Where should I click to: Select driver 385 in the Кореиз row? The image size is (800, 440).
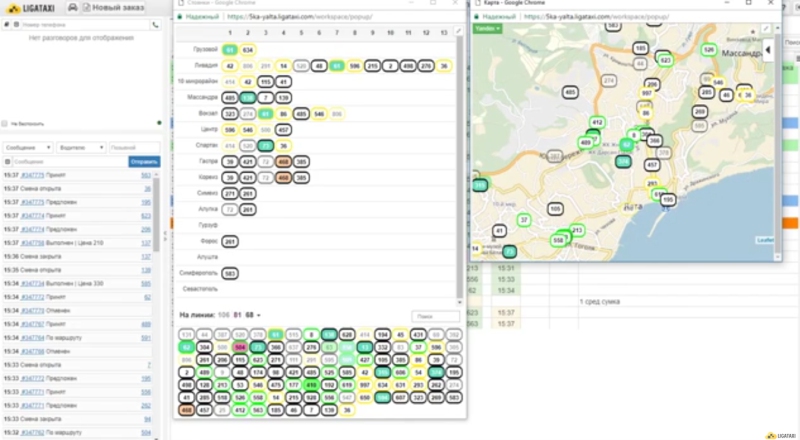coord(301,178)
